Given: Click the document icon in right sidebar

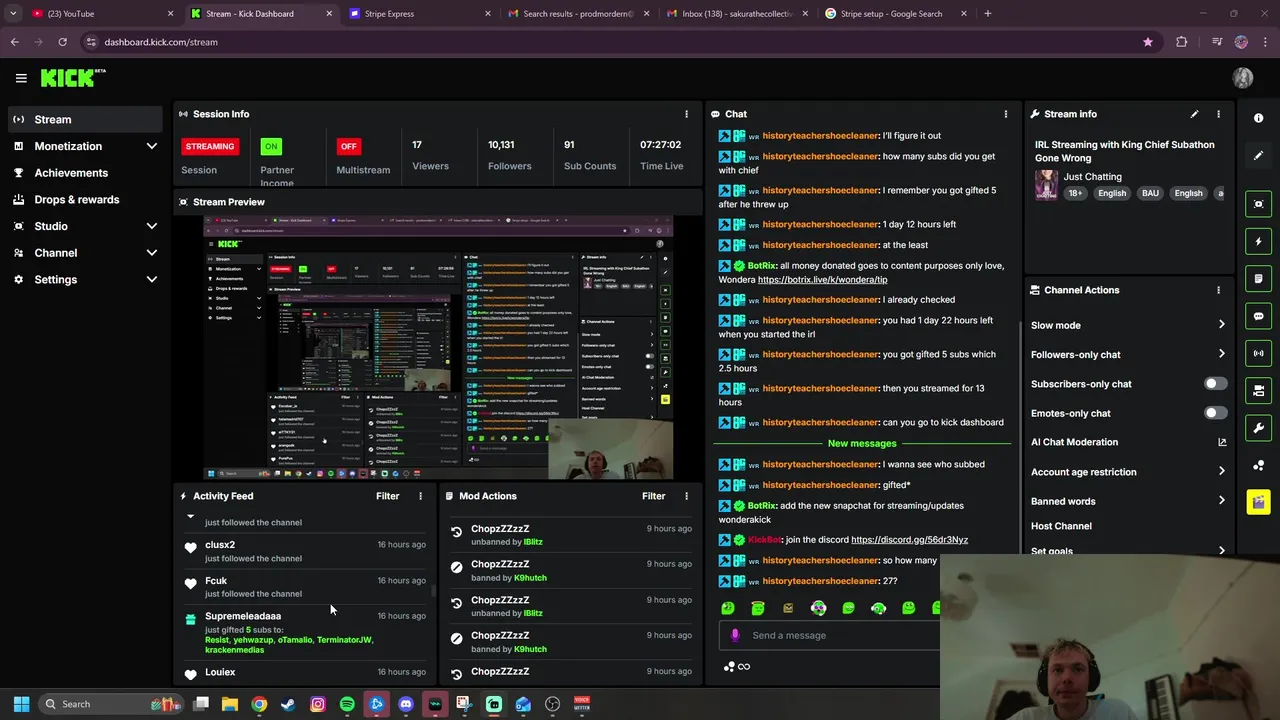Looking at the screenshot, I should click(x=1258, y=278).
